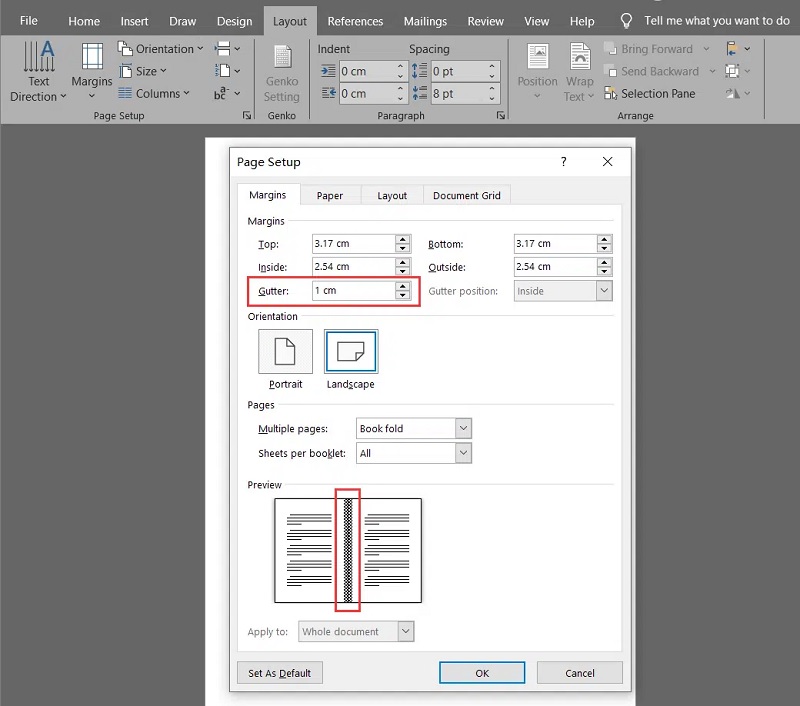Click the Tell me search box
800x706 pixels.
(716, 21)
